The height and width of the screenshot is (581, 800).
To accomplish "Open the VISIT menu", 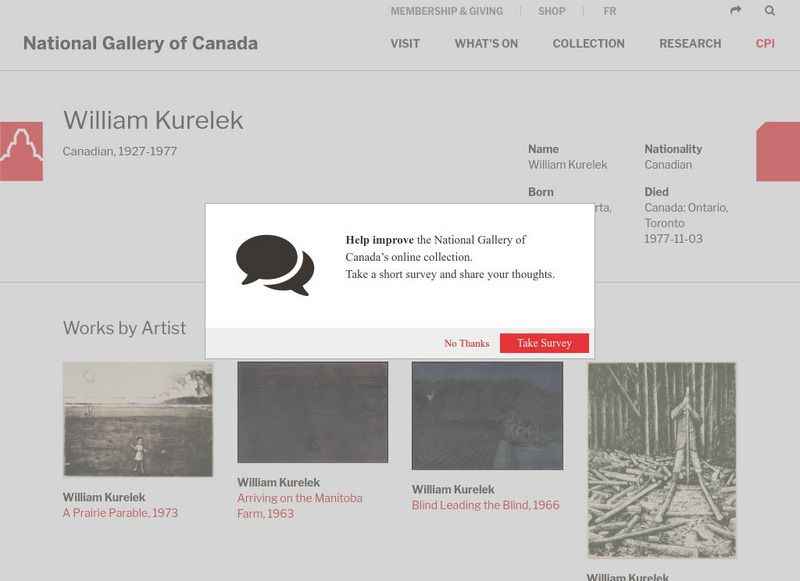I will pos(405,44).
